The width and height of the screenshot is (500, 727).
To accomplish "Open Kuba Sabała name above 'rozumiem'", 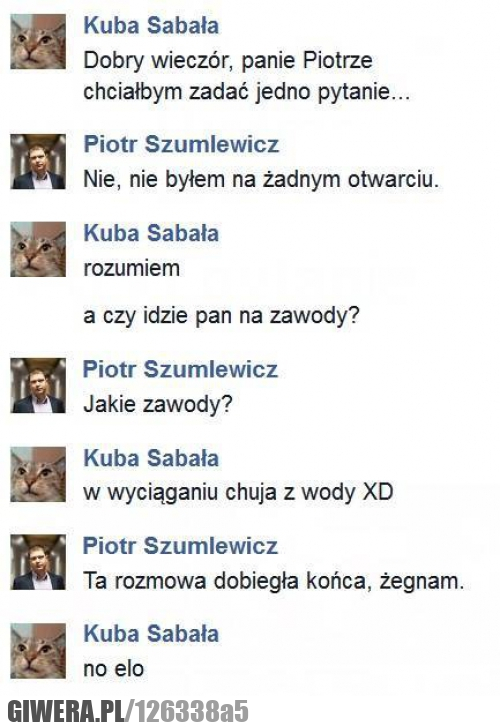I will 151,233.
